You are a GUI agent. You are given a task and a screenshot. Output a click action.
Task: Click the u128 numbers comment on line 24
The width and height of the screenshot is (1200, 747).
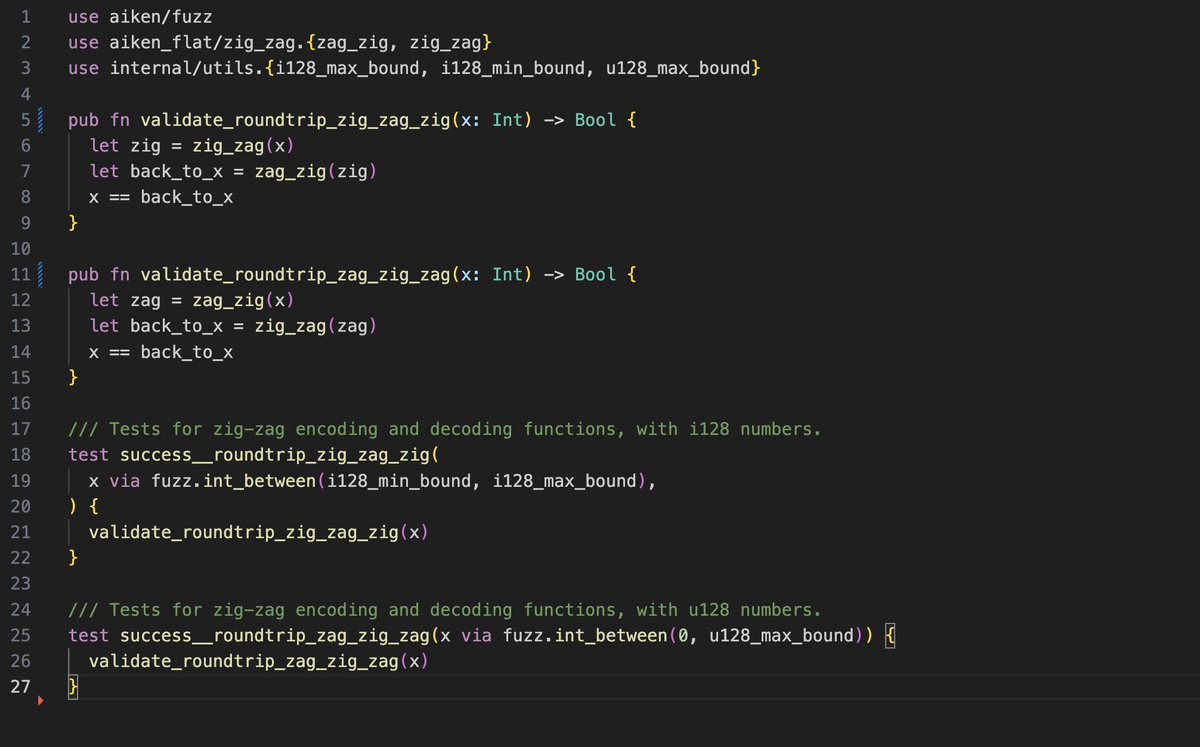pyautogui.click(x=444, y=610)
